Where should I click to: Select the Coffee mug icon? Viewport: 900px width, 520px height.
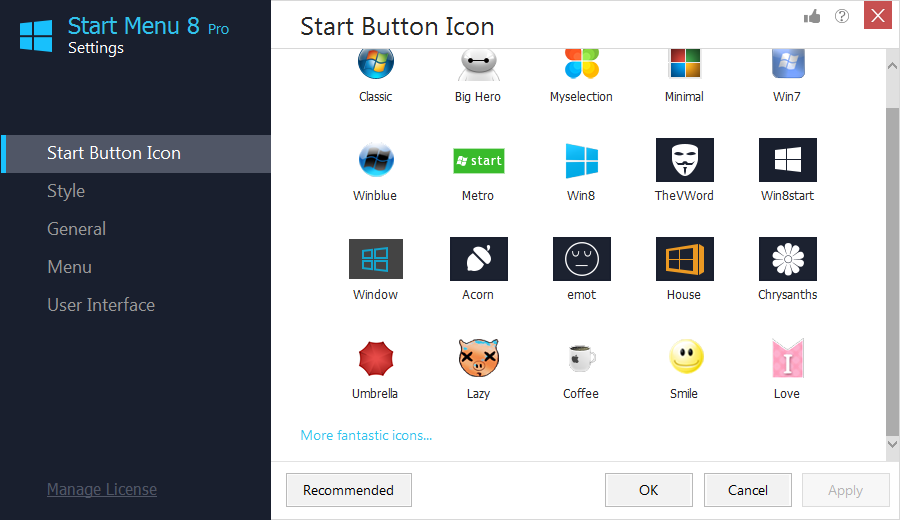point(581,358)
